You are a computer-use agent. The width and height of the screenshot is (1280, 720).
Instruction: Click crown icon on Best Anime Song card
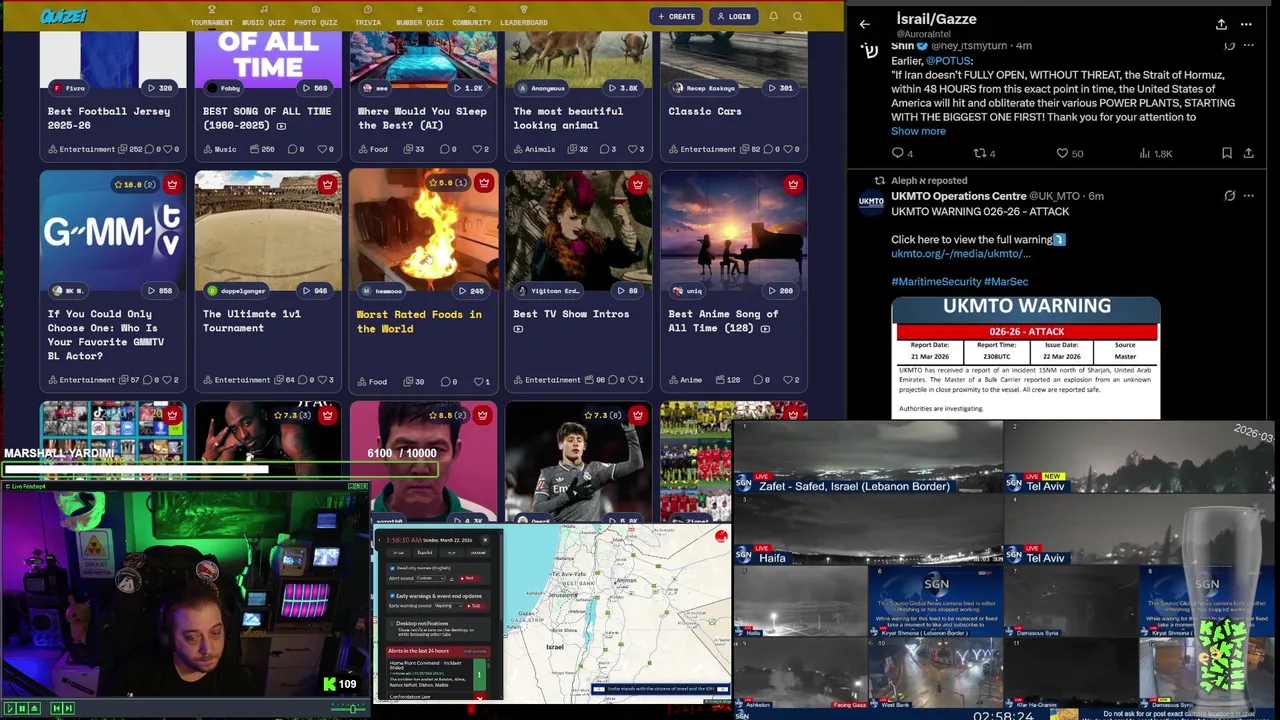click(x=792, y=184)
